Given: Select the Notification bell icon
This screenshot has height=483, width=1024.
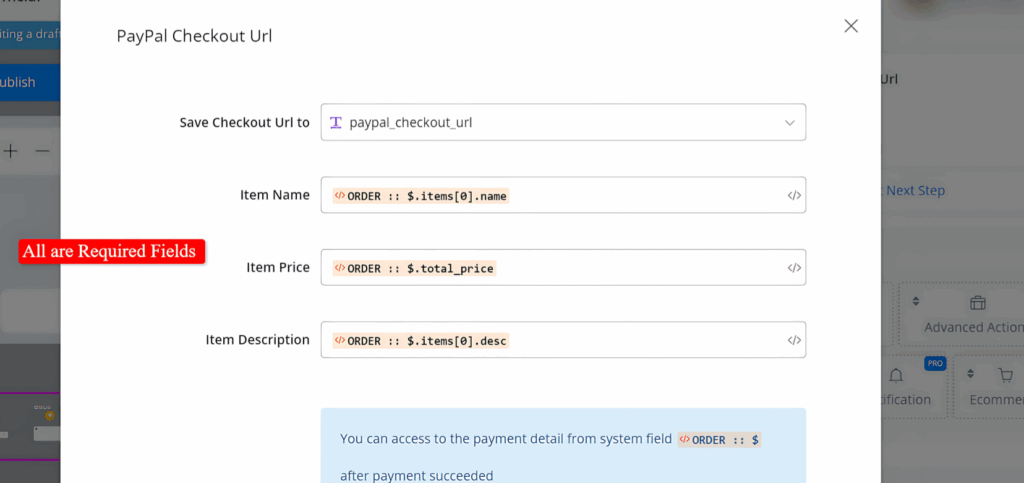Looking at the screenshot, I should pos(895,376).
